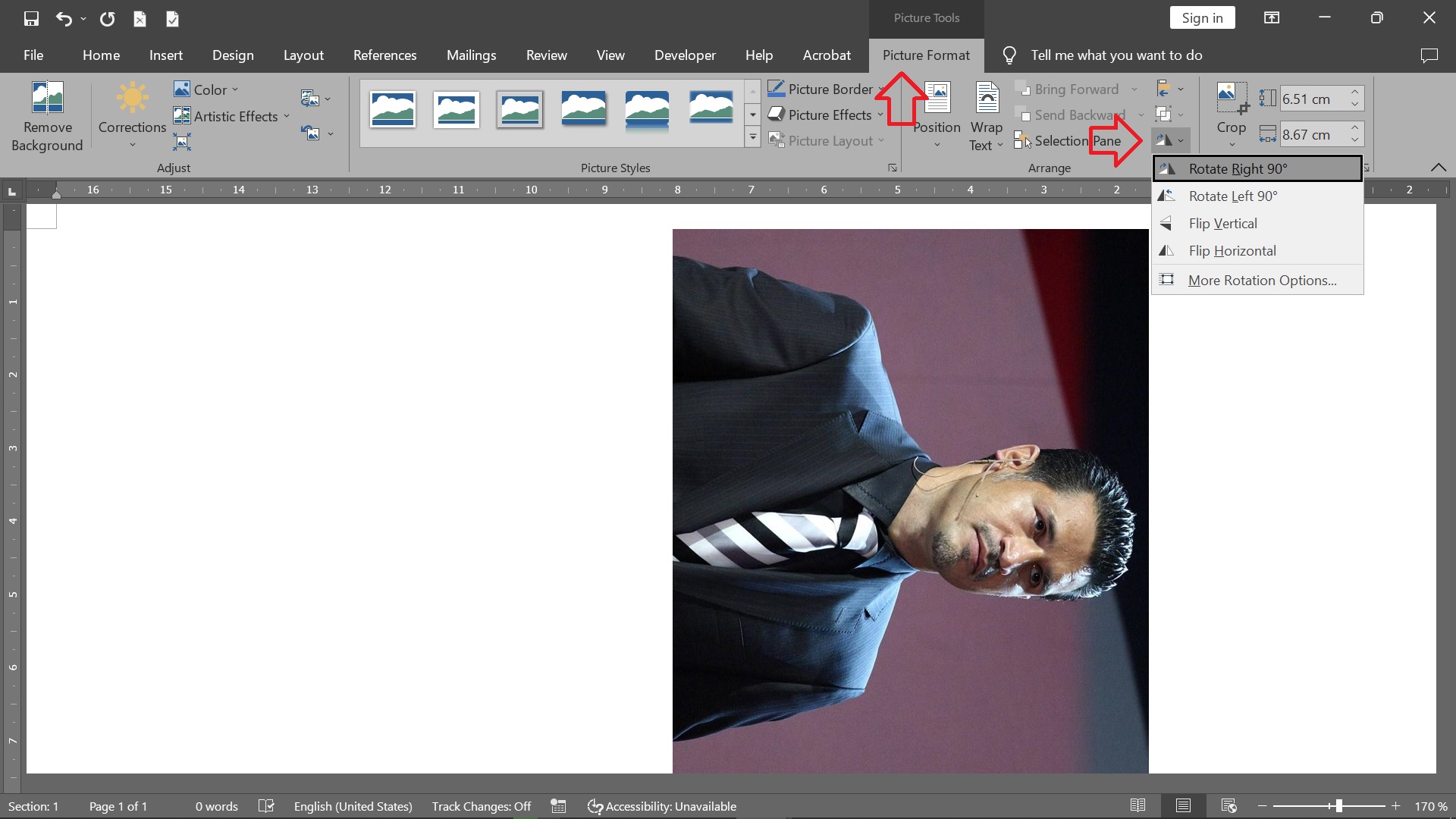Screen dimensions: 1456x819
Task: Choose Flip Vertical from the menu
Action: click(x=1257, y=223)
